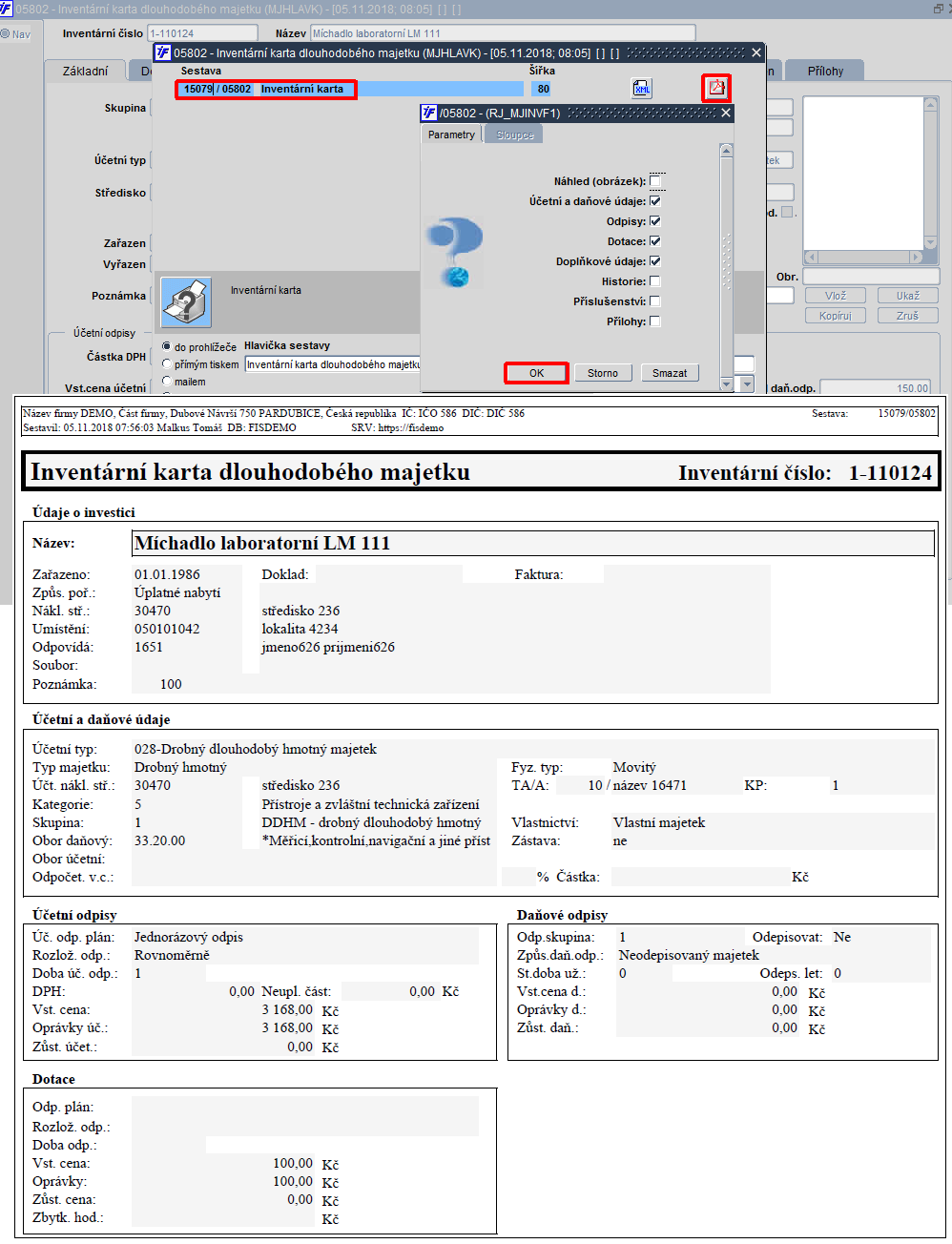Click the Vlož button in background window
952x1244 pixels.
(x=836, y=296)
